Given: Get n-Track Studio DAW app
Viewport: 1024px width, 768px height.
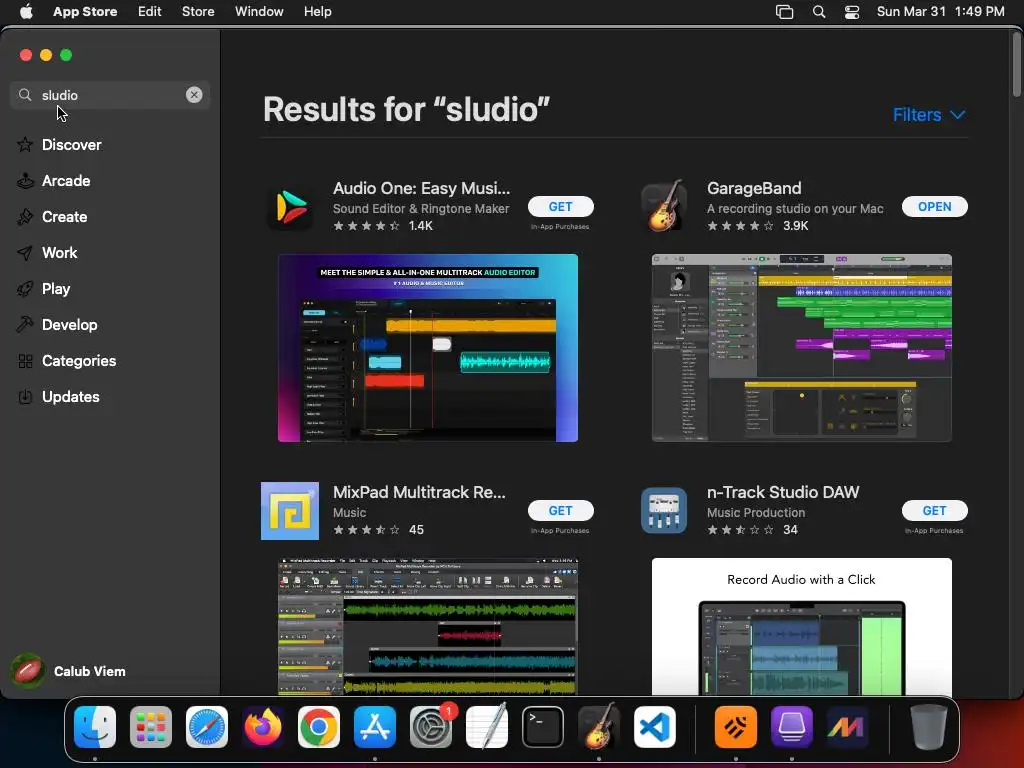Looking at the screenshot, I should point(935,511).
